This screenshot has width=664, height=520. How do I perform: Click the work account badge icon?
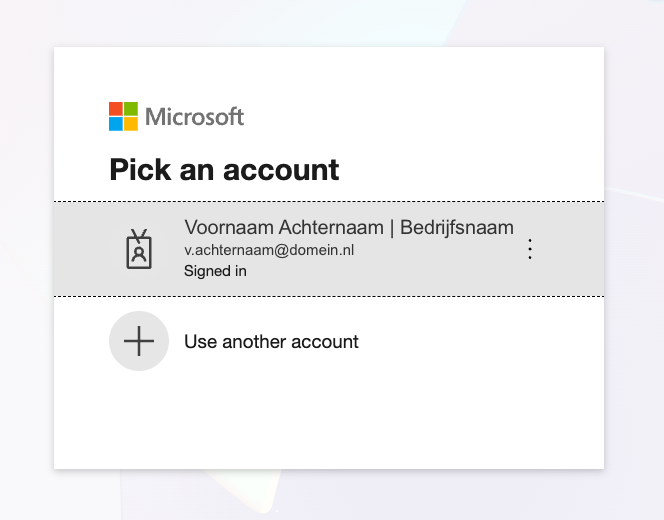pos(139,249)
